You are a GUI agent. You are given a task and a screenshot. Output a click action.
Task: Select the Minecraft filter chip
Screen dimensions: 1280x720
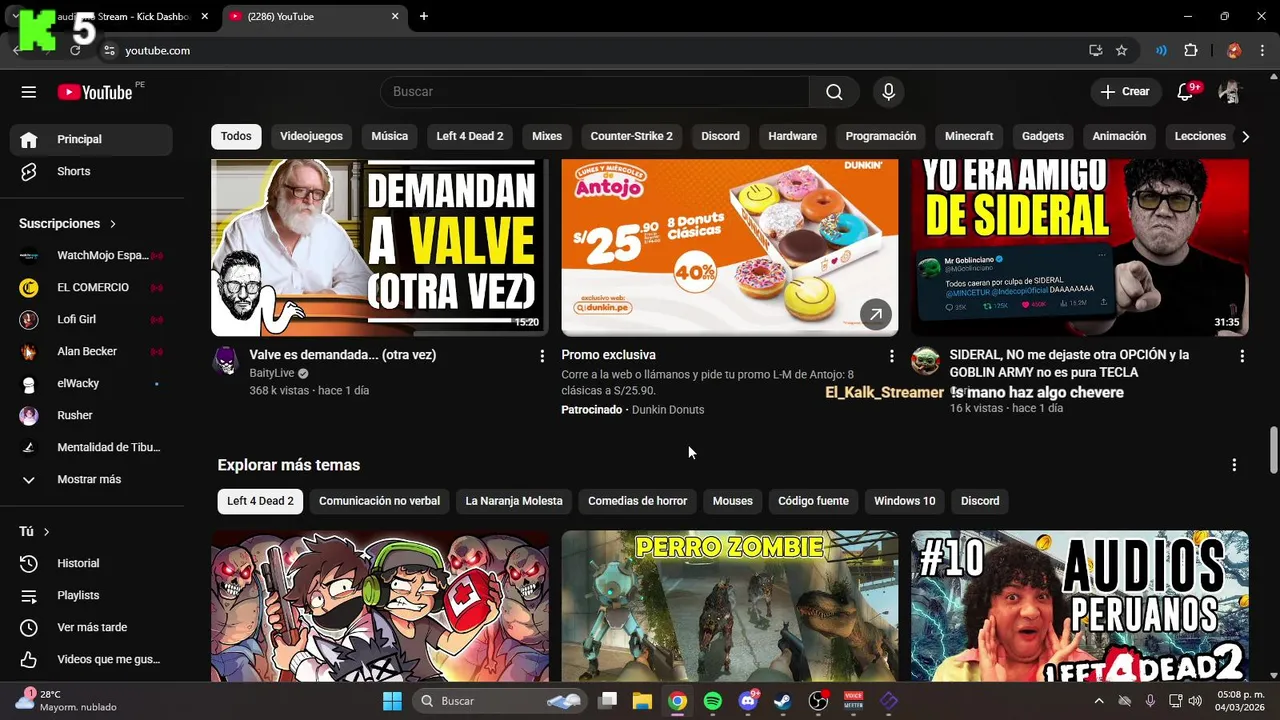pos(969,136)
